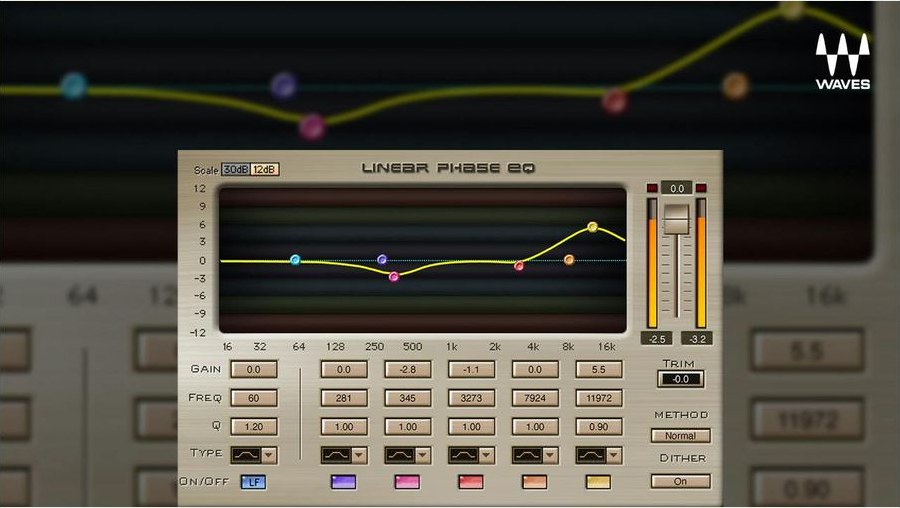
Task: Click LF band Q field 1.20
Action: [x=254, y=426]
